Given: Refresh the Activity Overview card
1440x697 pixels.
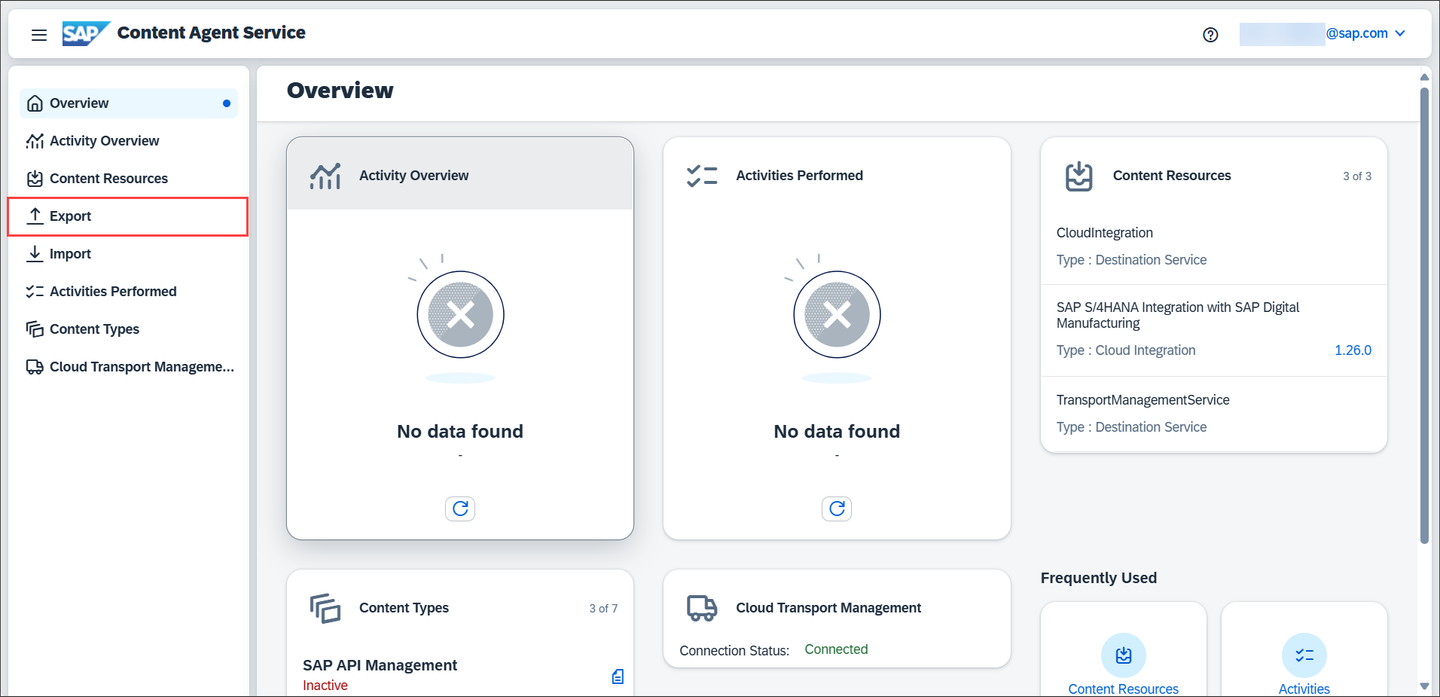Looking at the screenshot, I should click(460, 508).
